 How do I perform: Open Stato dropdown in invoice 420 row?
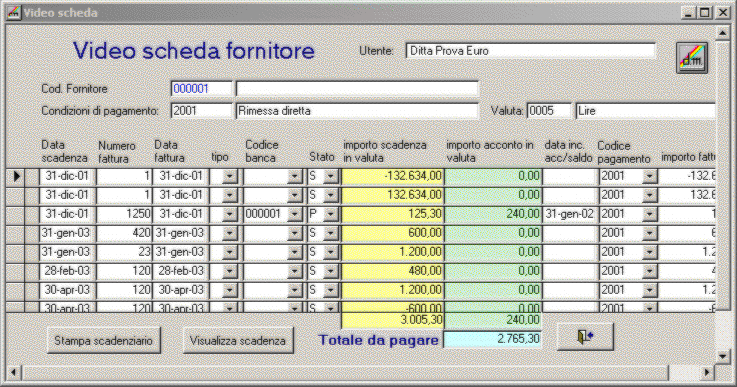pos(331,233)
